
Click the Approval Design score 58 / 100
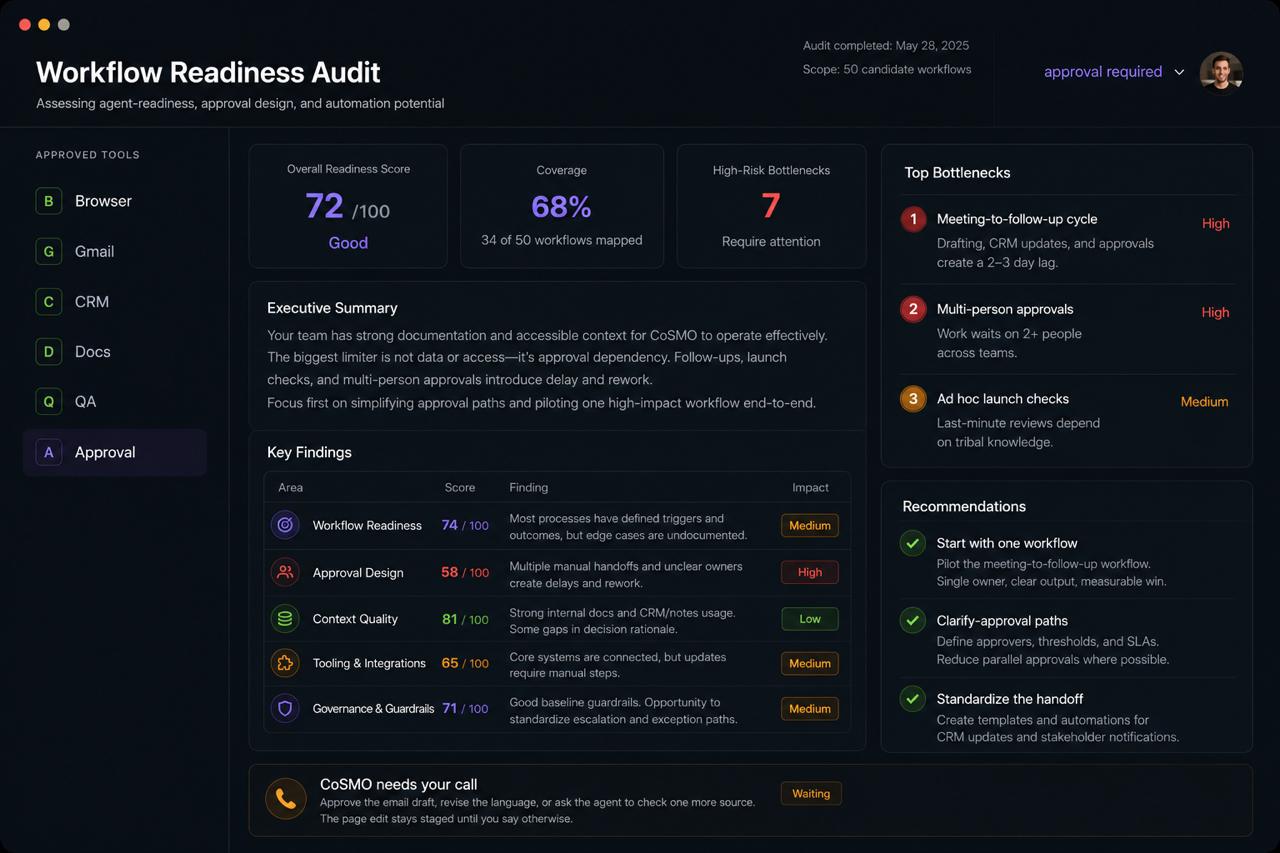coord(465,573)
